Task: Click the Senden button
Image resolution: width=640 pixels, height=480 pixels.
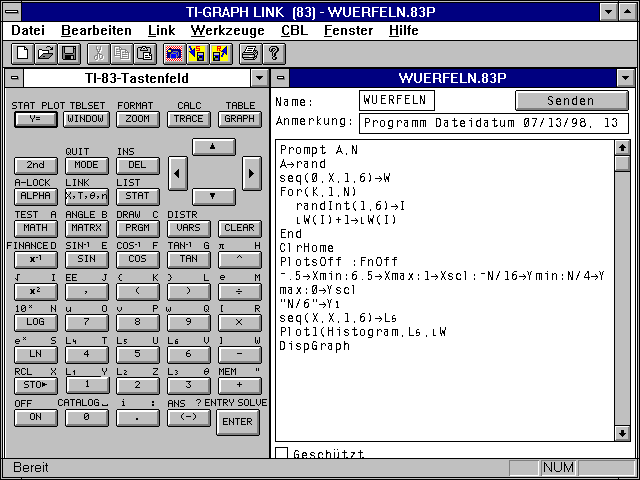Action: pos(571,100)
